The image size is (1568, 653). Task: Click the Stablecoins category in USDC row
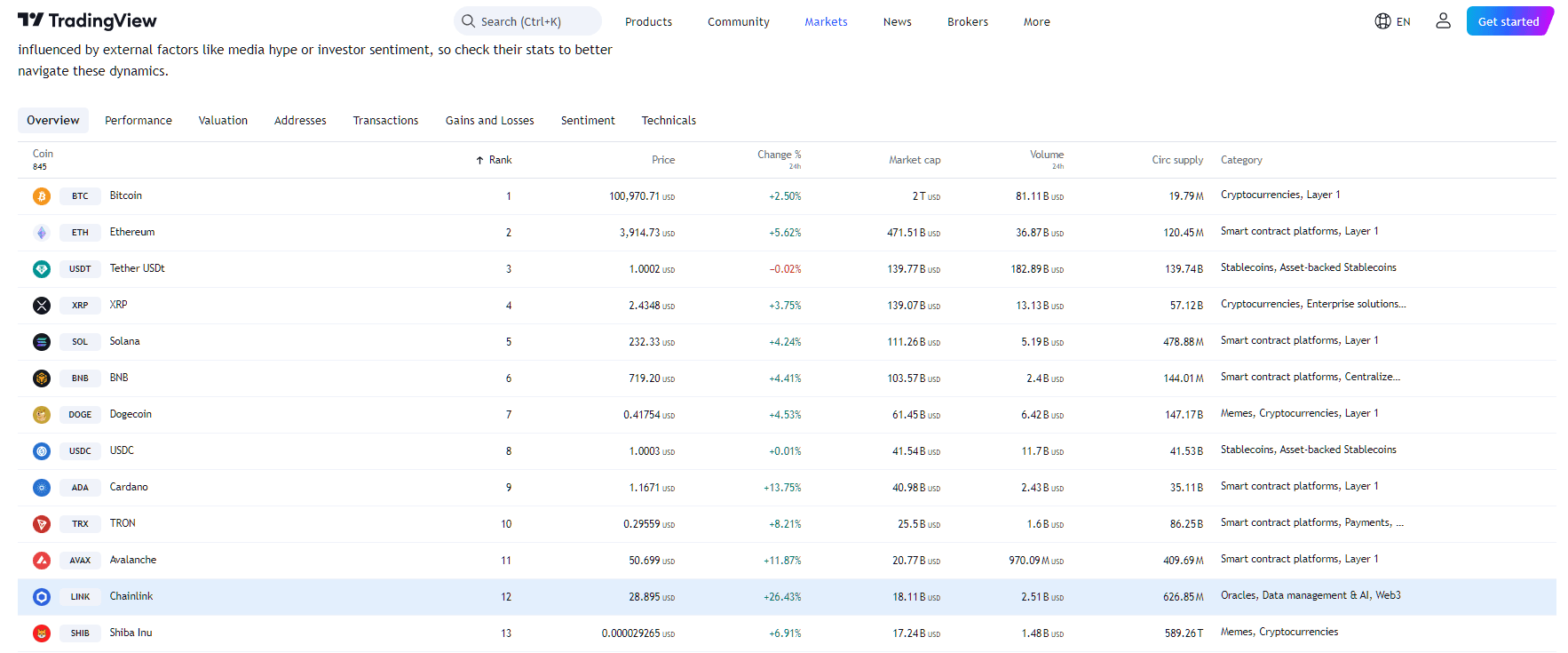coord(1247,450)
